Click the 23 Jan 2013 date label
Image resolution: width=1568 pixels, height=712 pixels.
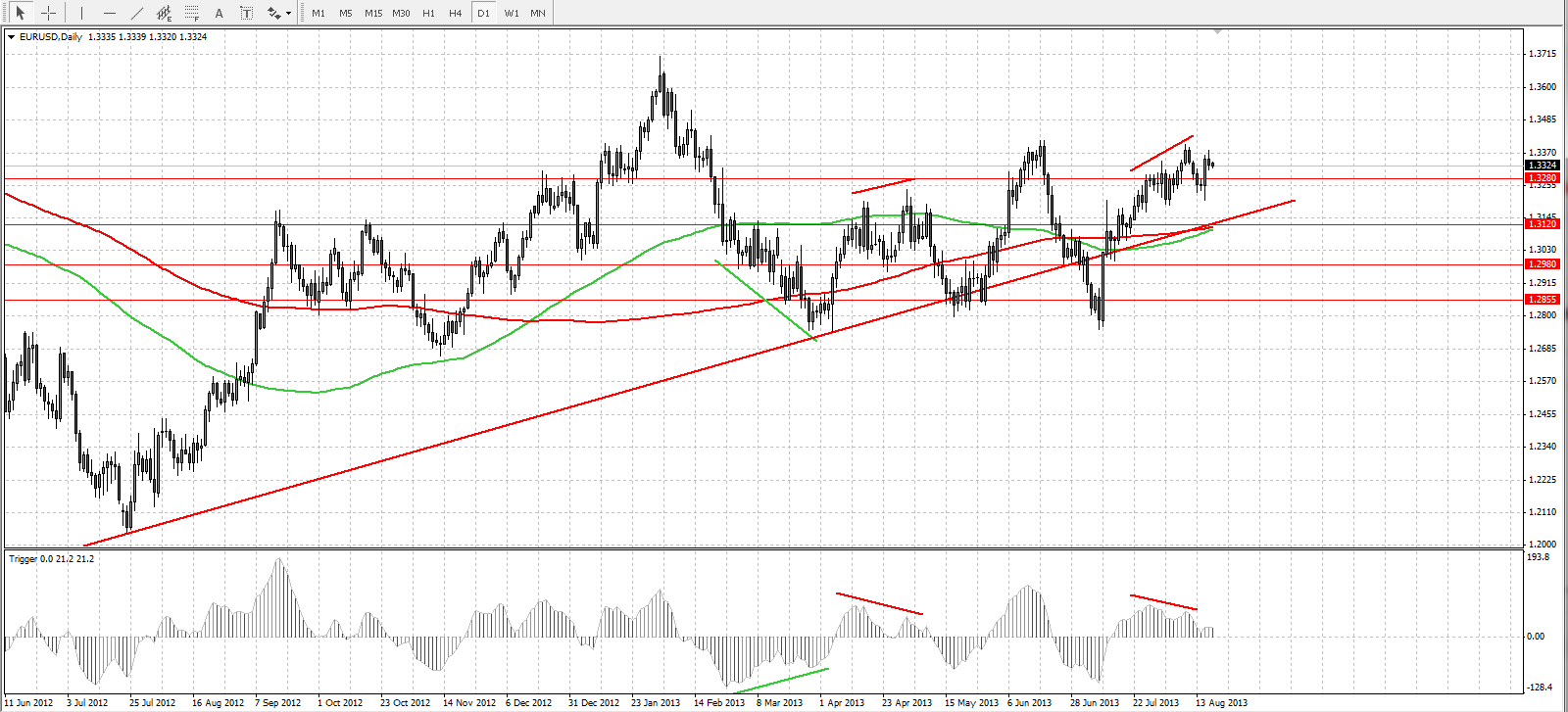(656, 703)
